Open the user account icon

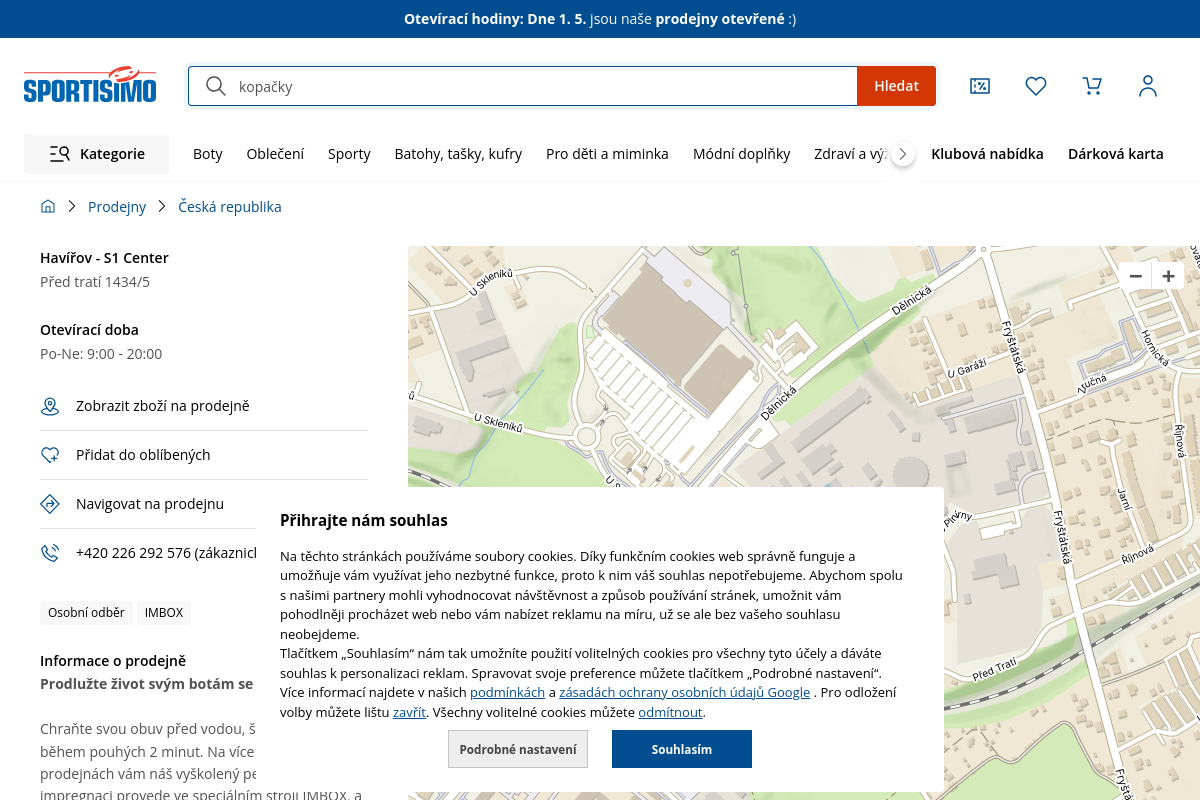[1148, 86]
